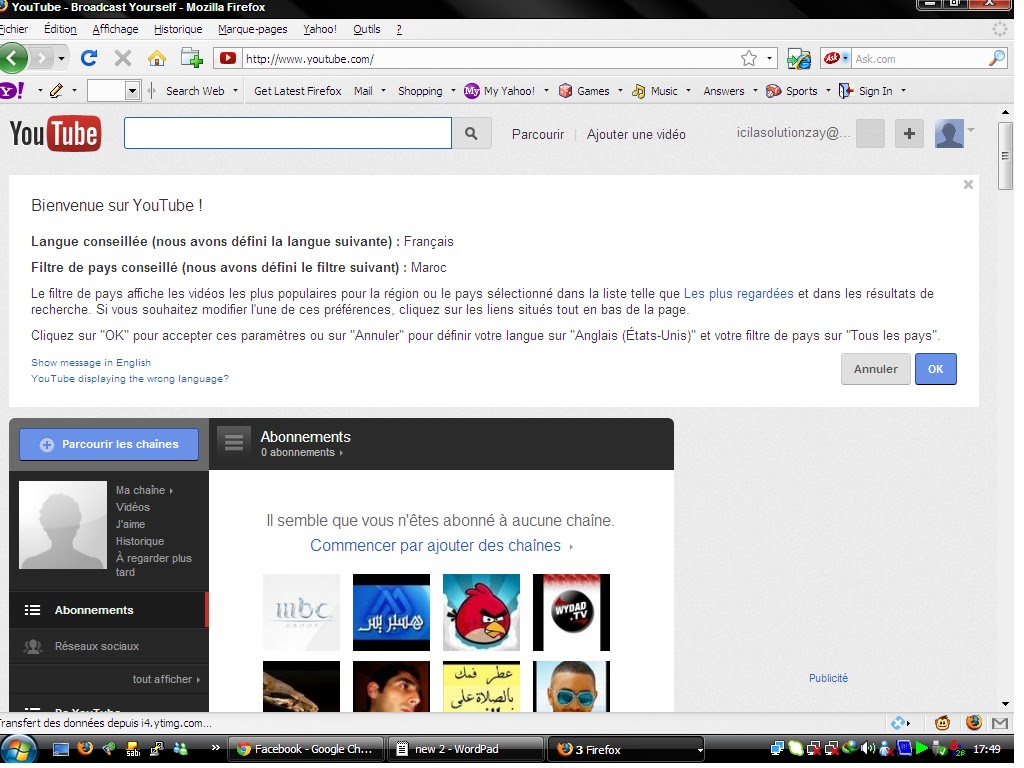Click the YouTube logo

pos(56,134)
